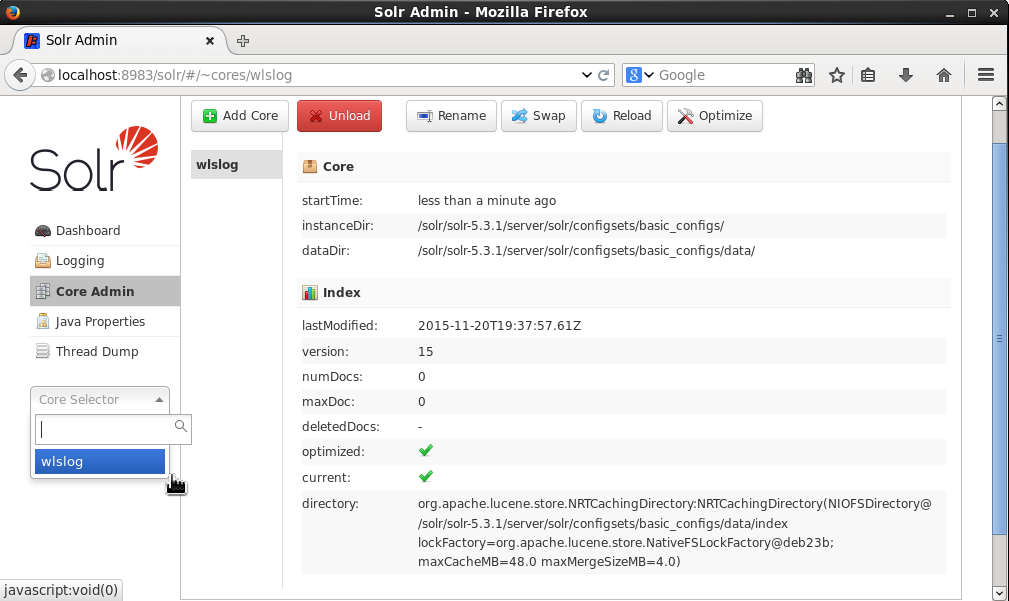1009x601 pixels.
Task: Click the optimized green checkmark
Action: point(425,450)
